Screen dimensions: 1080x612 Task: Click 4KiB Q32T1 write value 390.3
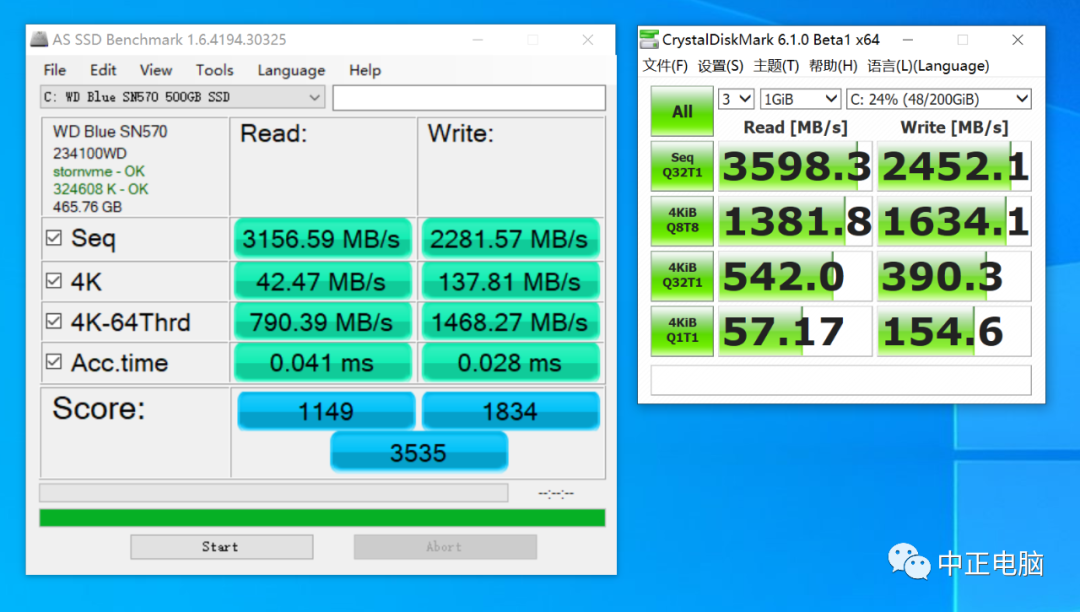click(954, 276)
